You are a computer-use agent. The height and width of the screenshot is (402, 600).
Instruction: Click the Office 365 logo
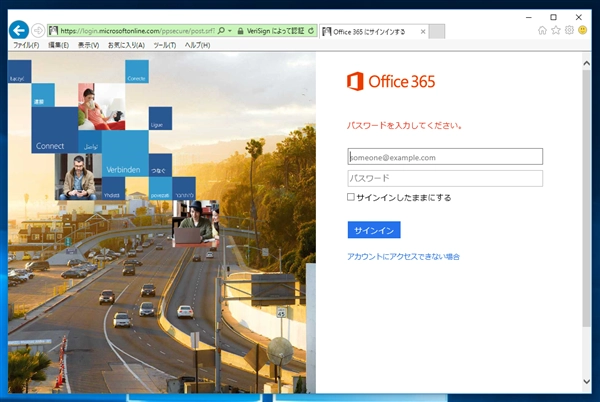point(391,81)
